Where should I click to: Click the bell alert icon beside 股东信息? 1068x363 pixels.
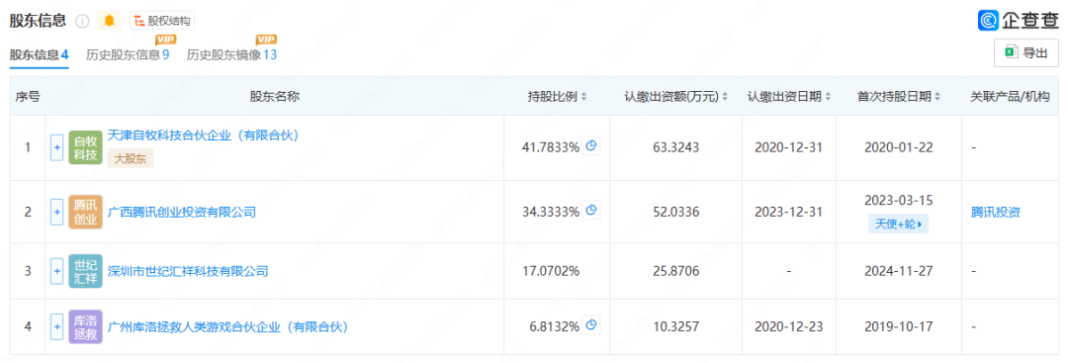[109, 21]
